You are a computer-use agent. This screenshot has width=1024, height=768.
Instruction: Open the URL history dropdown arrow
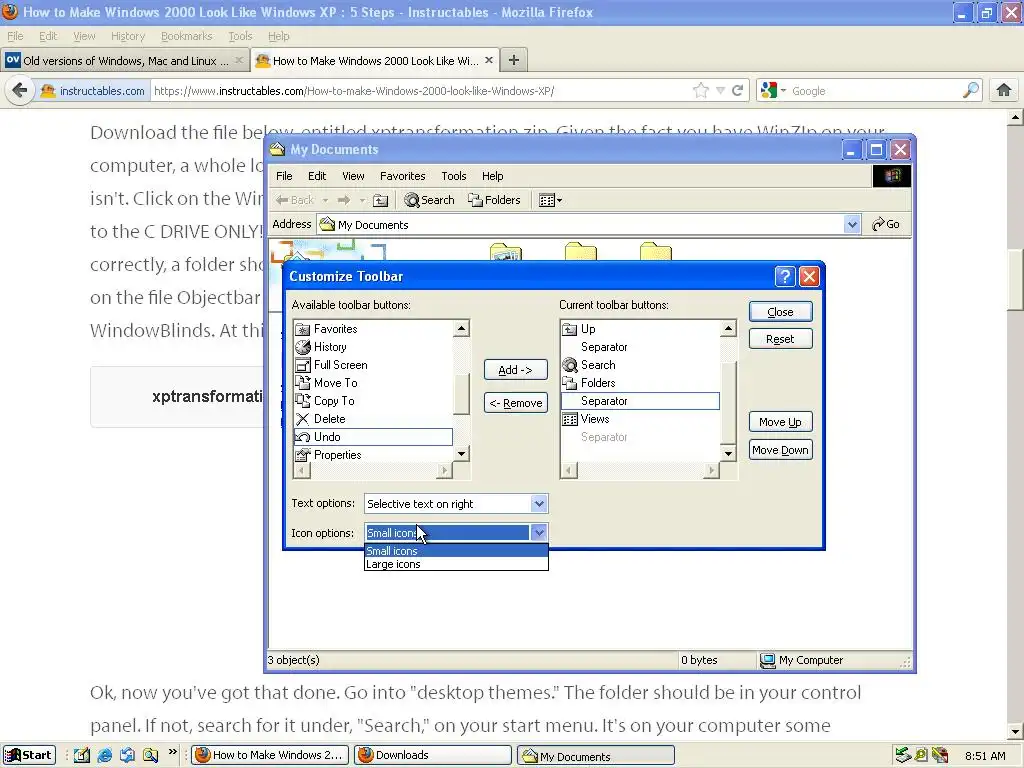point(720,91)
